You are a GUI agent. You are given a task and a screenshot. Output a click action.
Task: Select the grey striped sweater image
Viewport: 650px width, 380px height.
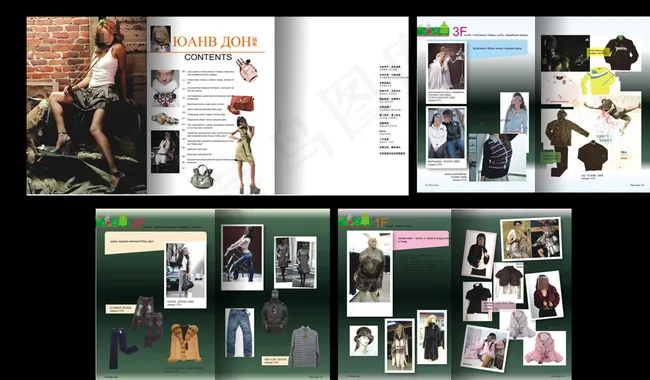click(x=305, y=346)
